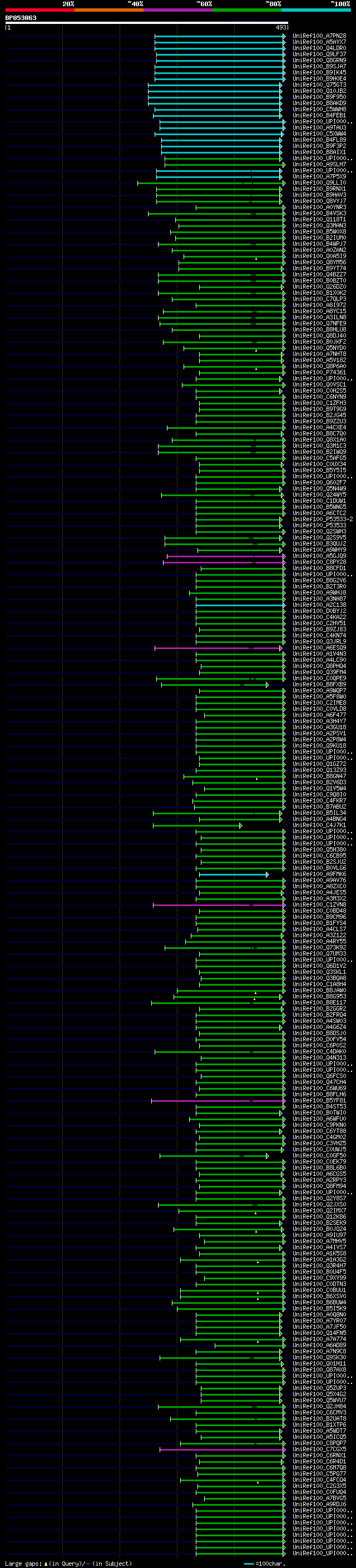
Task: Click label UniRef100_Q9KU18
Action: (x=319, y=746)
